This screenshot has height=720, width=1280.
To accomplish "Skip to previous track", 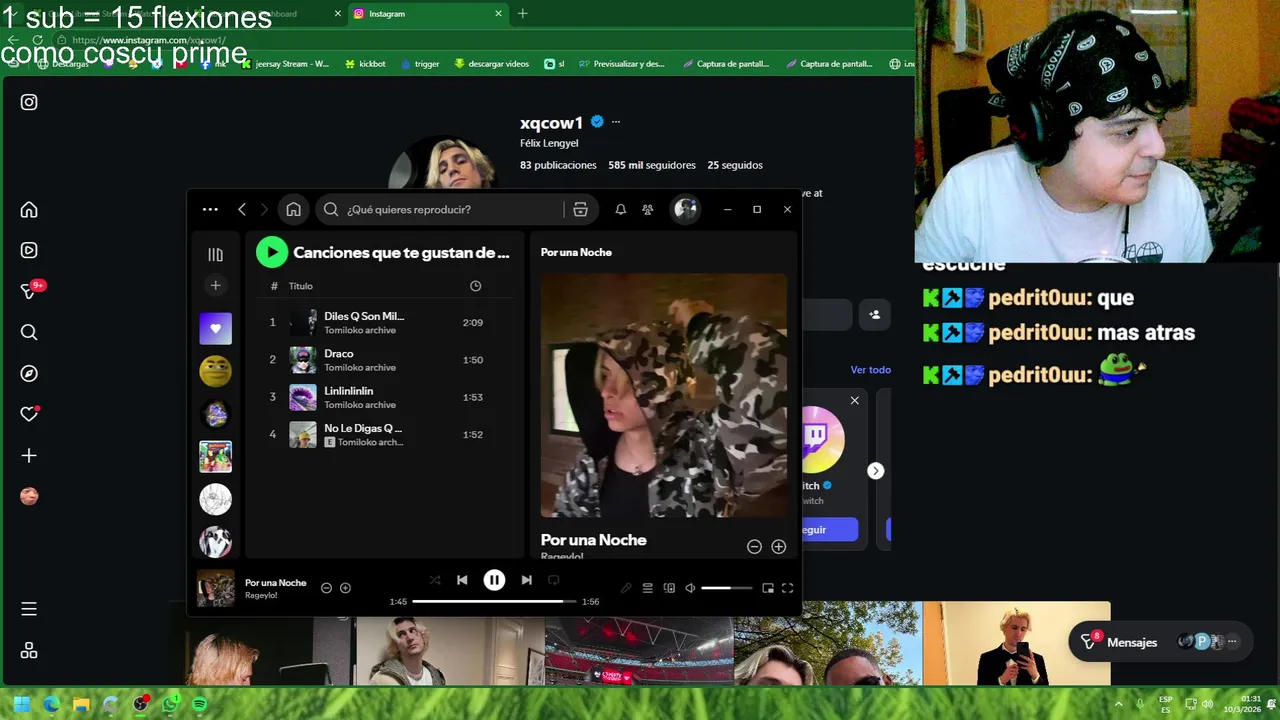I will tap(462, 580).
